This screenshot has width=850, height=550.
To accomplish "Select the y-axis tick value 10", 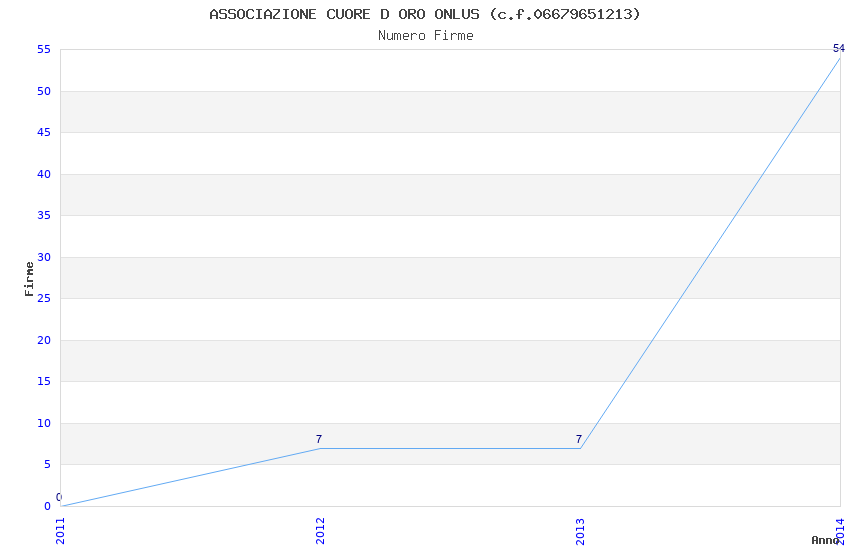I will click(x=44, y=423).
